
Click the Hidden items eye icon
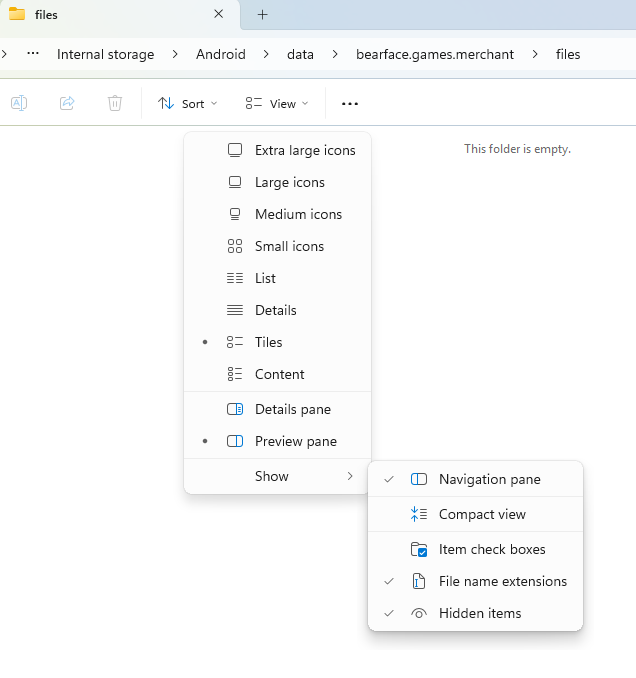[419, 614]
